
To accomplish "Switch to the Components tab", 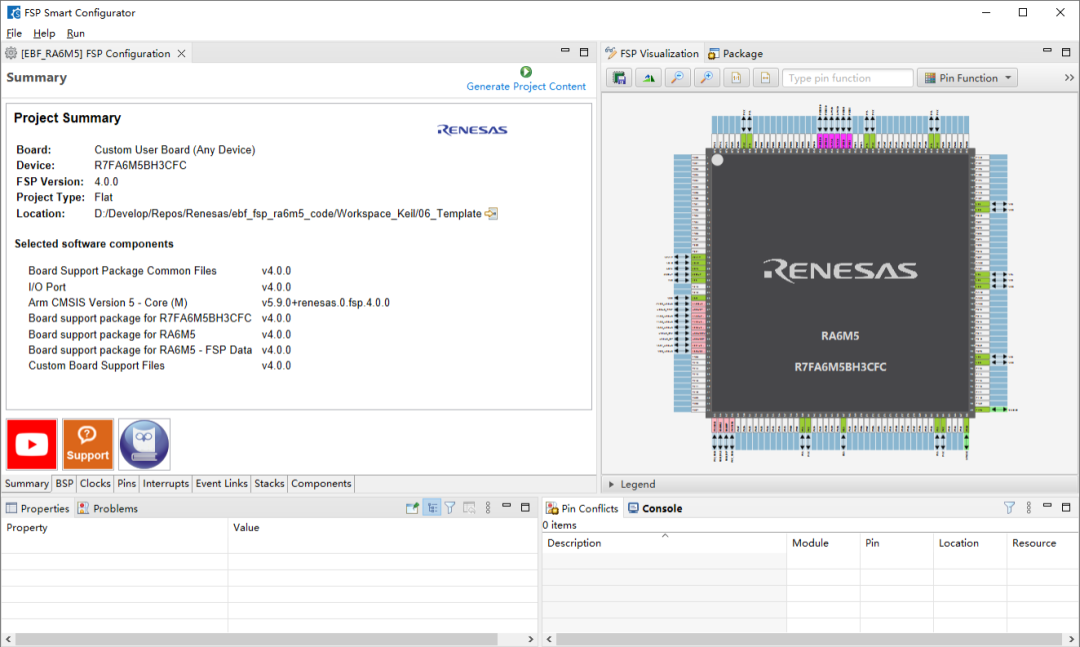I will [x=321, y=484].
